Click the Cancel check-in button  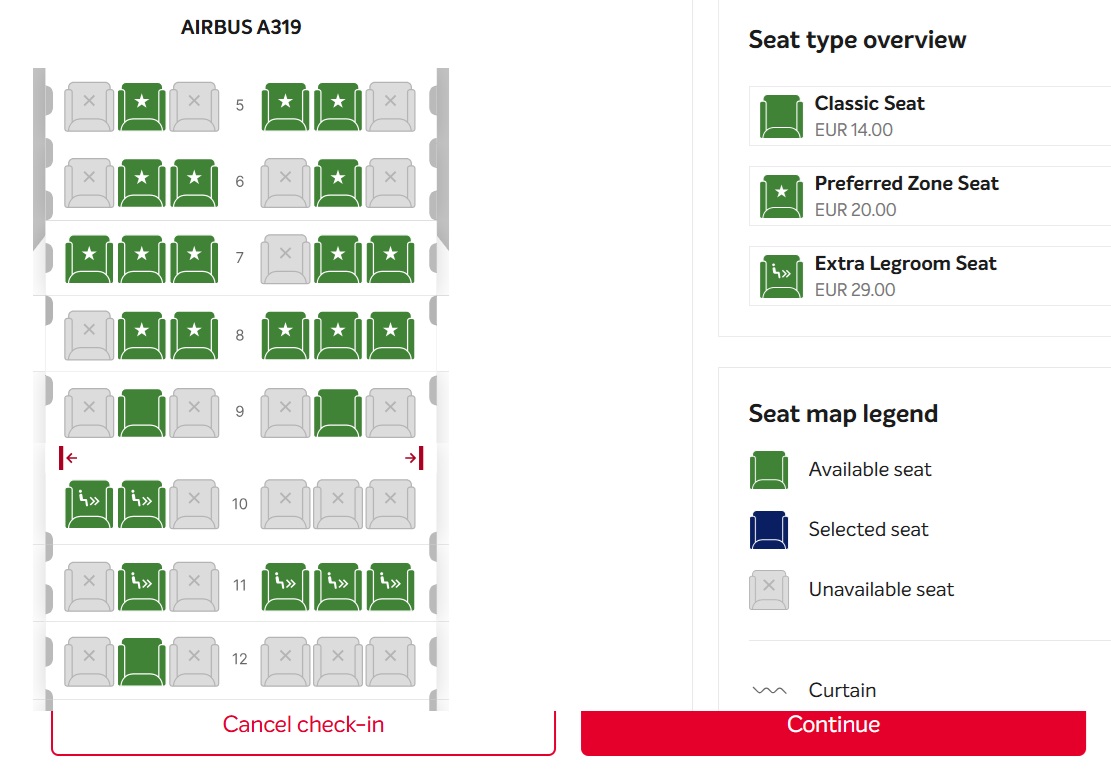tap(303, 727)
